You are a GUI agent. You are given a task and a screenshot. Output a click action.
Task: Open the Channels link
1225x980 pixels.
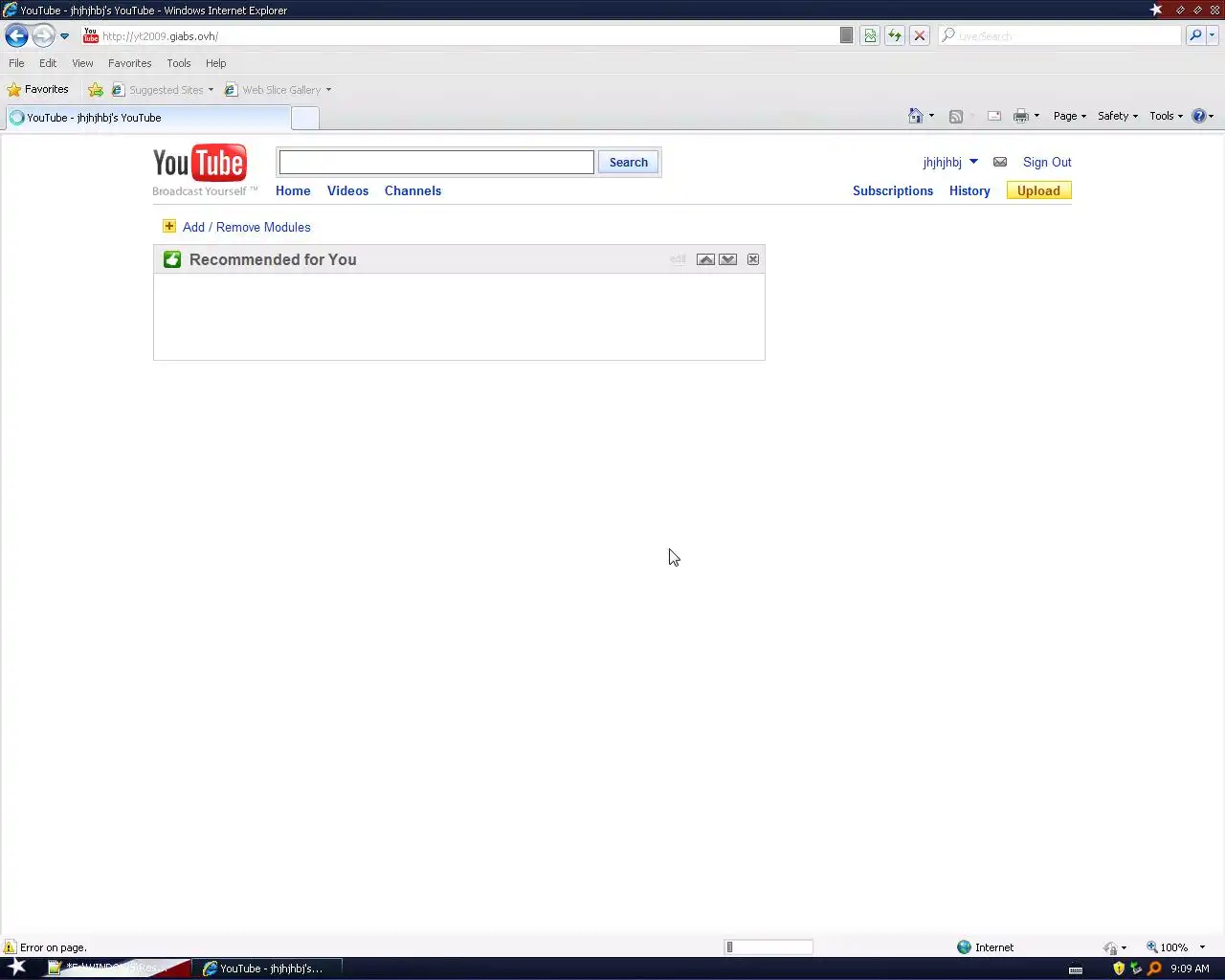412,190
